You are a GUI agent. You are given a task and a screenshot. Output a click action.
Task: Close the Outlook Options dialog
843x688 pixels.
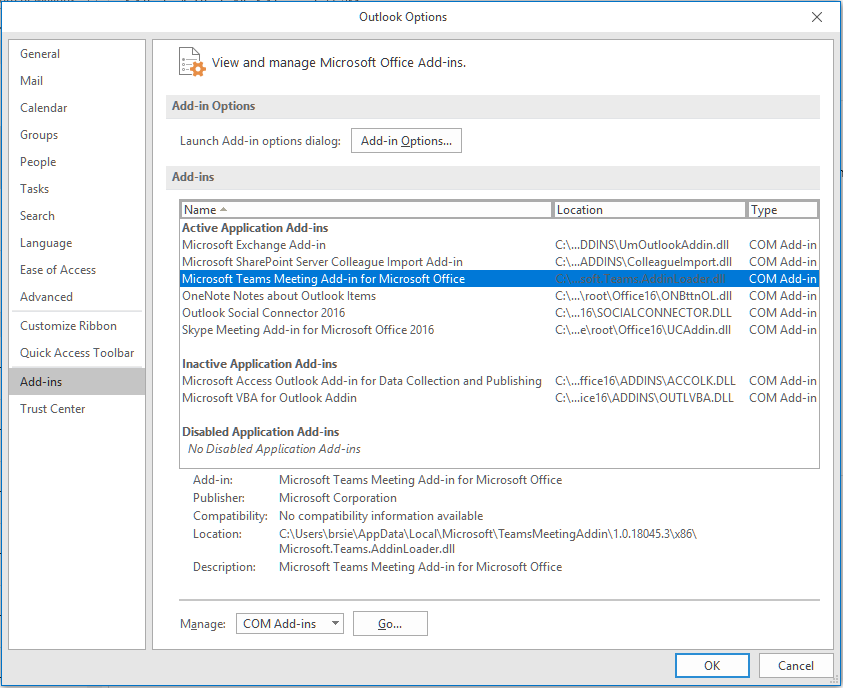pyautogui.click(x=817, y=17)
